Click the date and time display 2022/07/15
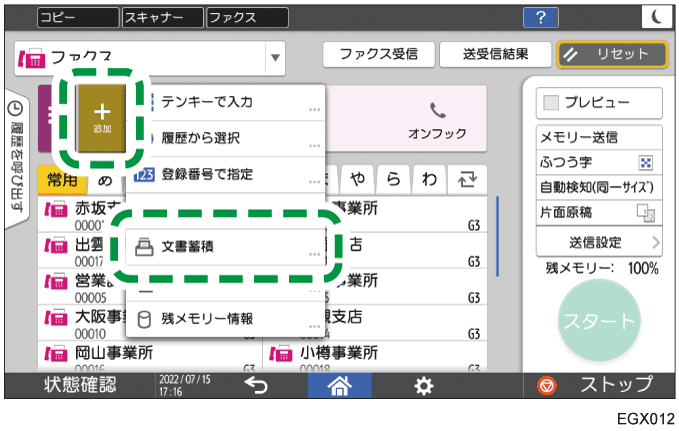 [x=185, y=386]
